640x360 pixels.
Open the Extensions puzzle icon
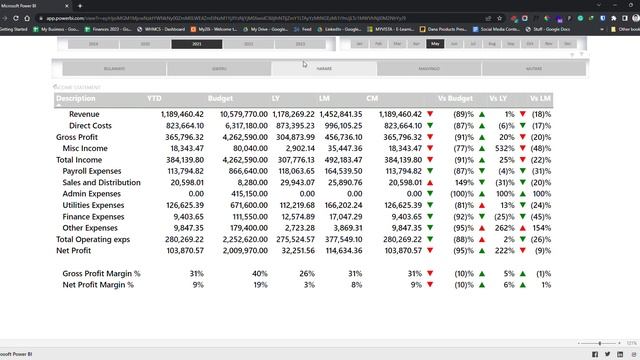point(613,18)
